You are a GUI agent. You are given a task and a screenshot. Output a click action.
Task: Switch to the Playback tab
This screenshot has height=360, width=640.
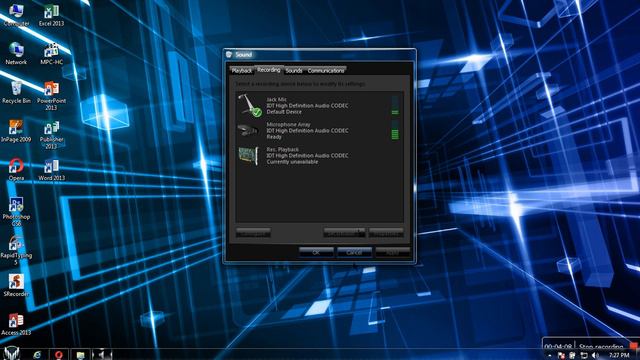242,71
